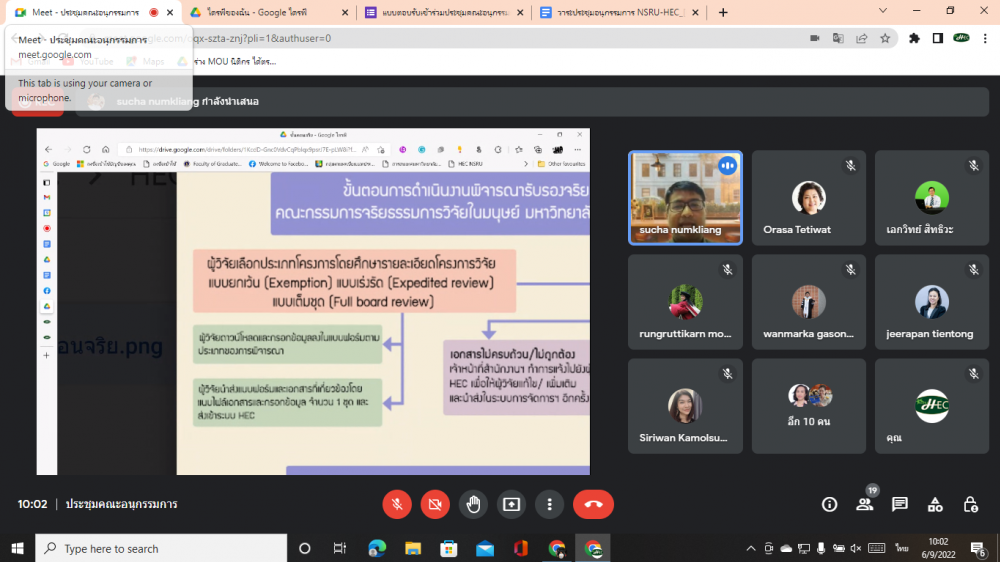The width and height of the screenshot is (1000, 562).
Task: Open the chat messages panel
Action: point(899,504)
